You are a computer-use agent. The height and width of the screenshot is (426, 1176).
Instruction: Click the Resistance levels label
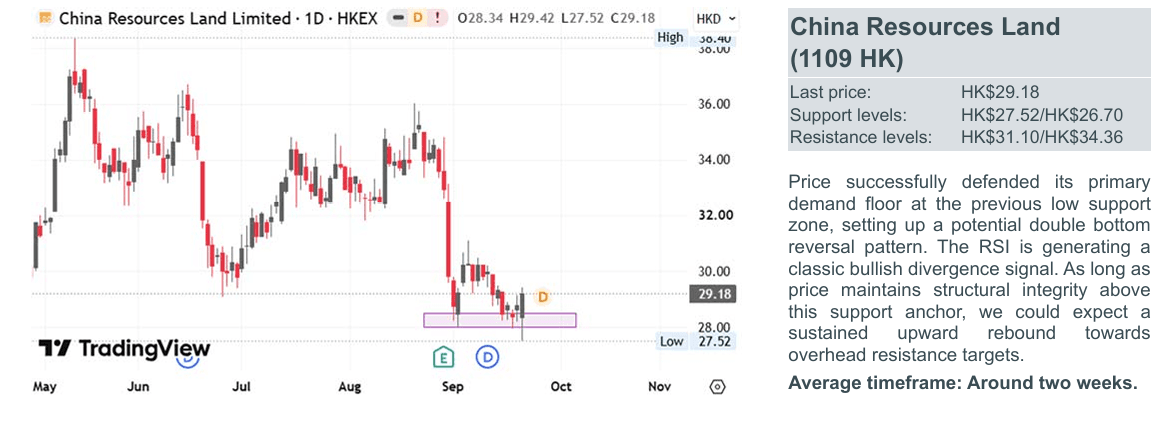pyautogui.click(x=860, y=138)
